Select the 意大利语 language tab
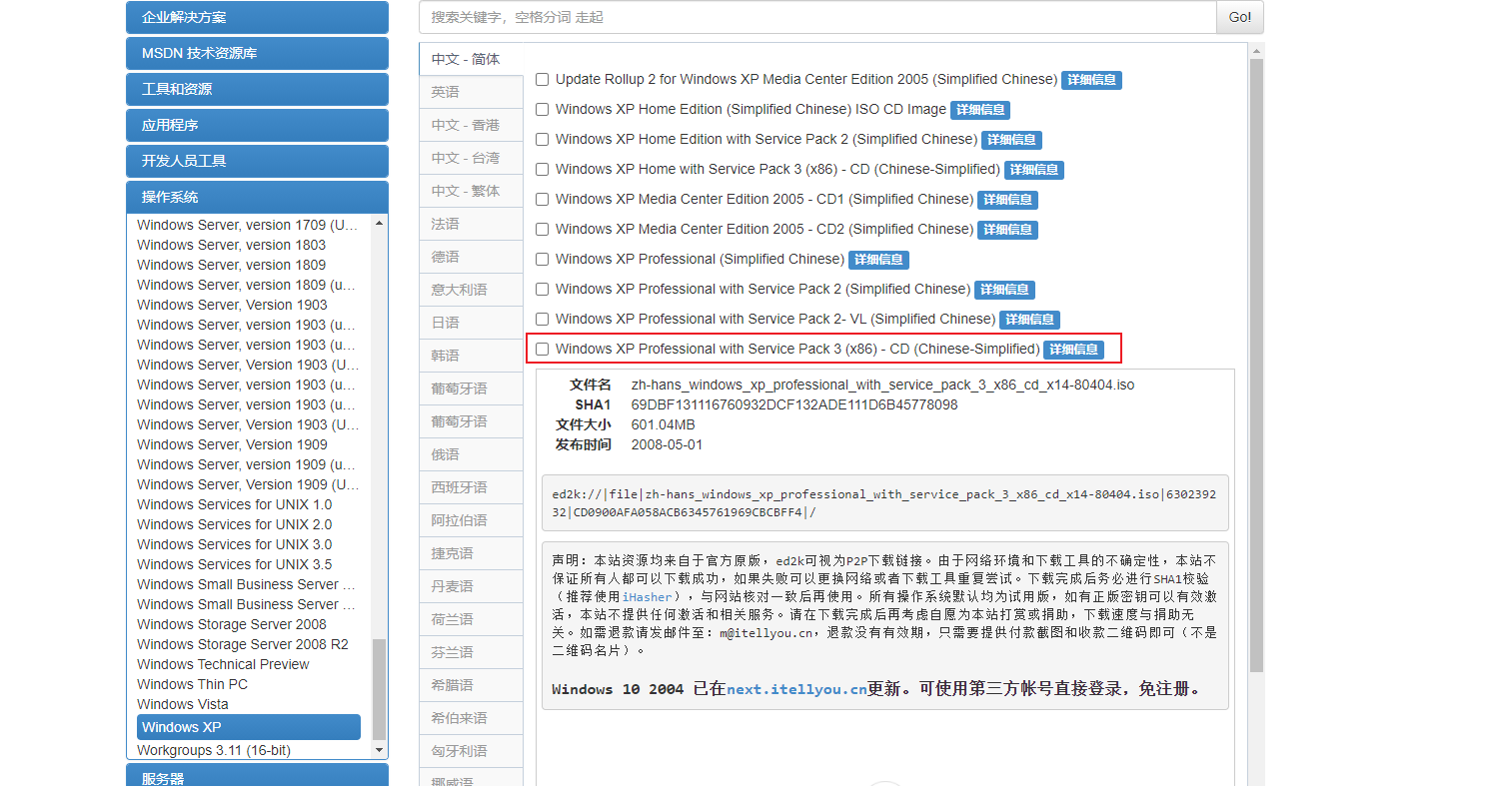This screenshot has width=1512, height=786. pos(471,290)
